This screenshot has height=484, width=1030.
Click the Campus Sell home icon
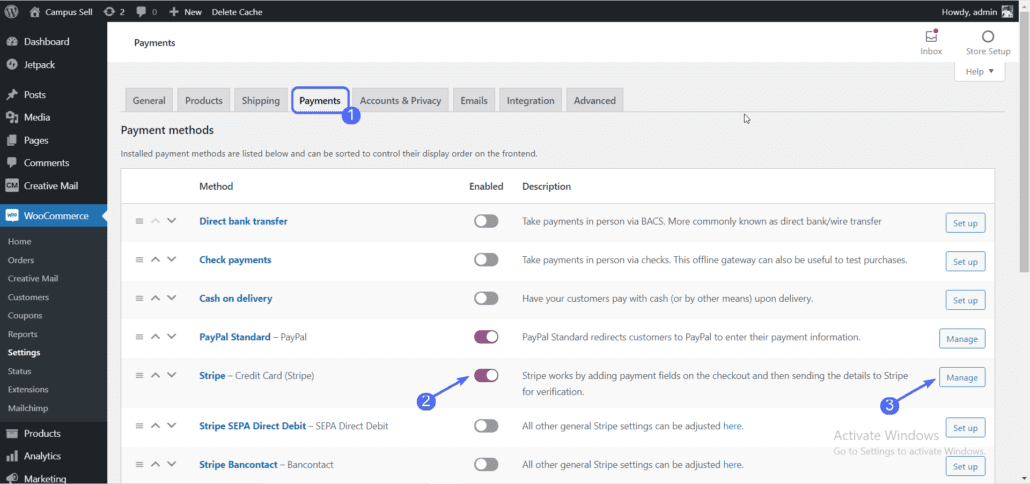(35, 11)
